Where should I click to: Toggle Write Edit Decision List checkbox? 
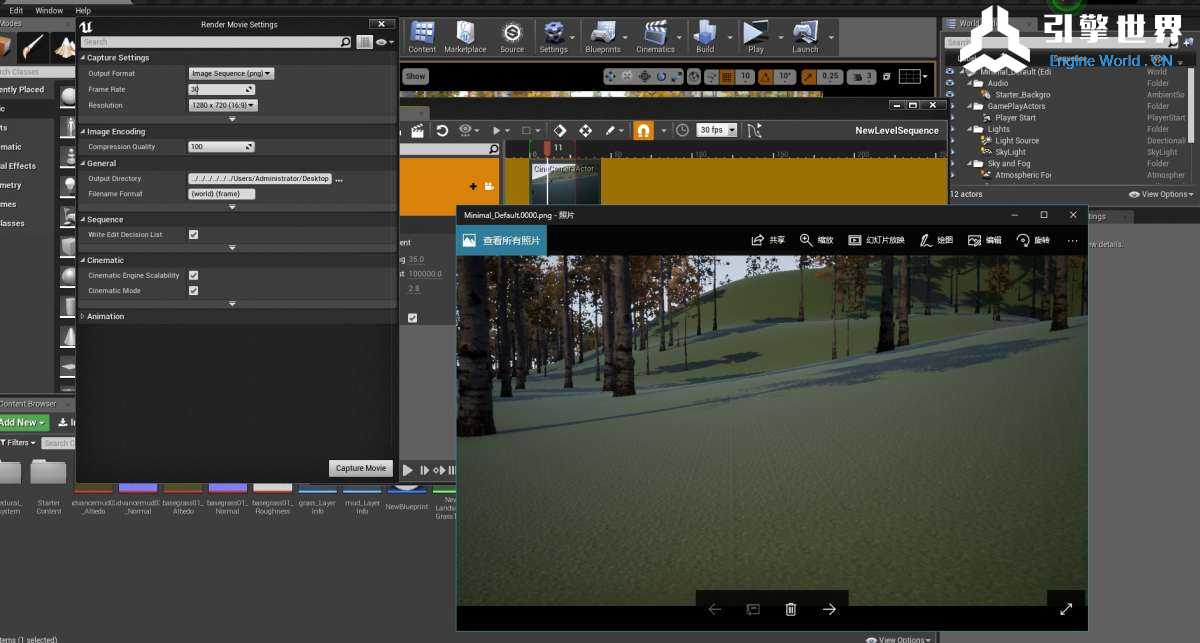pos(193,234)
